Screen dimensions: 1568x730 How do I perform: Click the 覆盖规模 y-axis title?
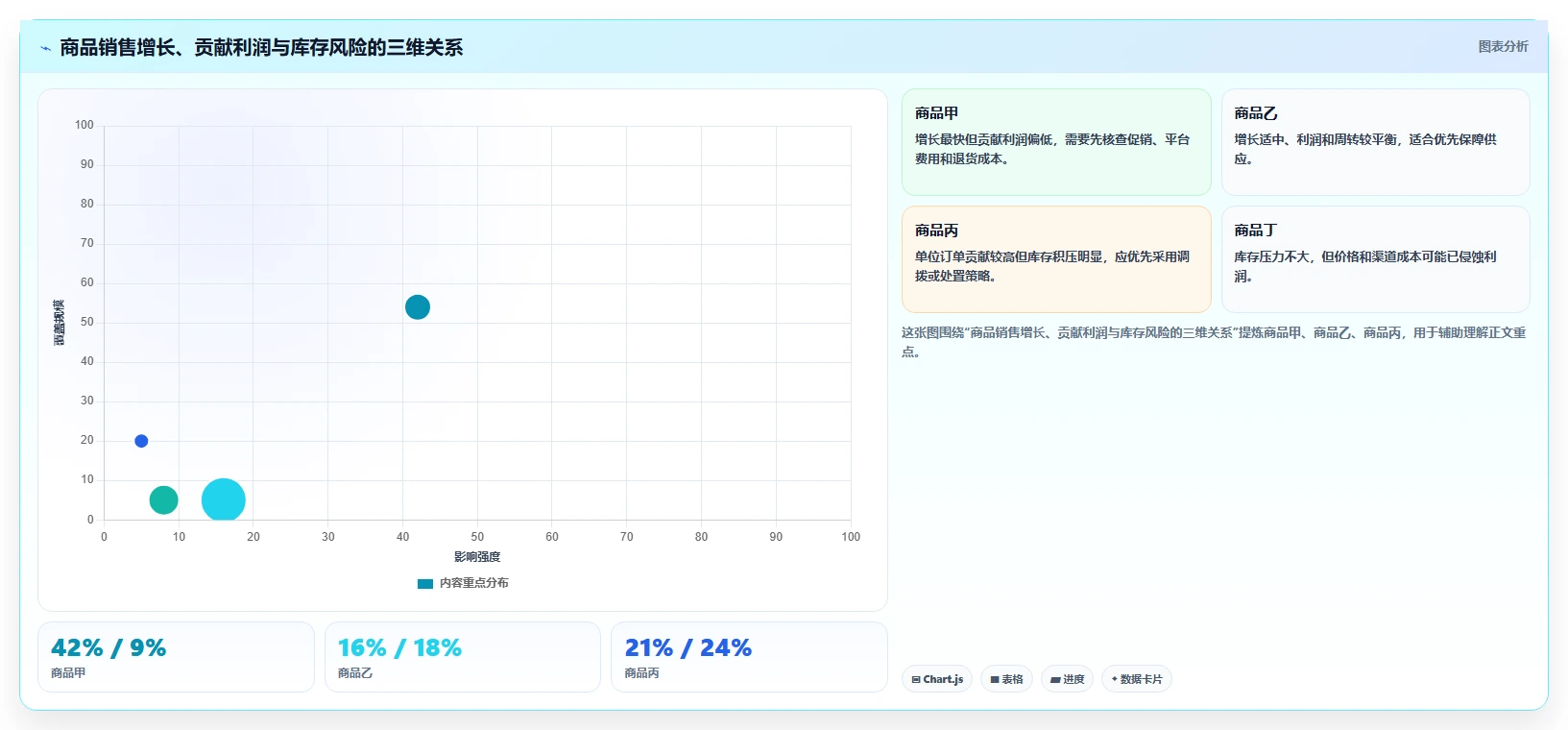point(60,323)
